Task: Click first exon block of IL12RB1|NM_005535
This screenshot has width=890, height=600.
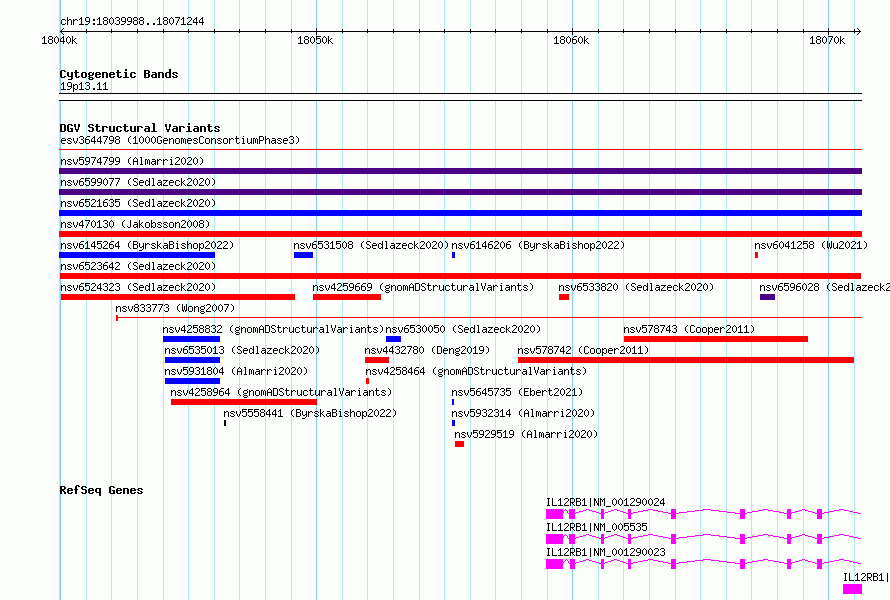Action: 555,539
